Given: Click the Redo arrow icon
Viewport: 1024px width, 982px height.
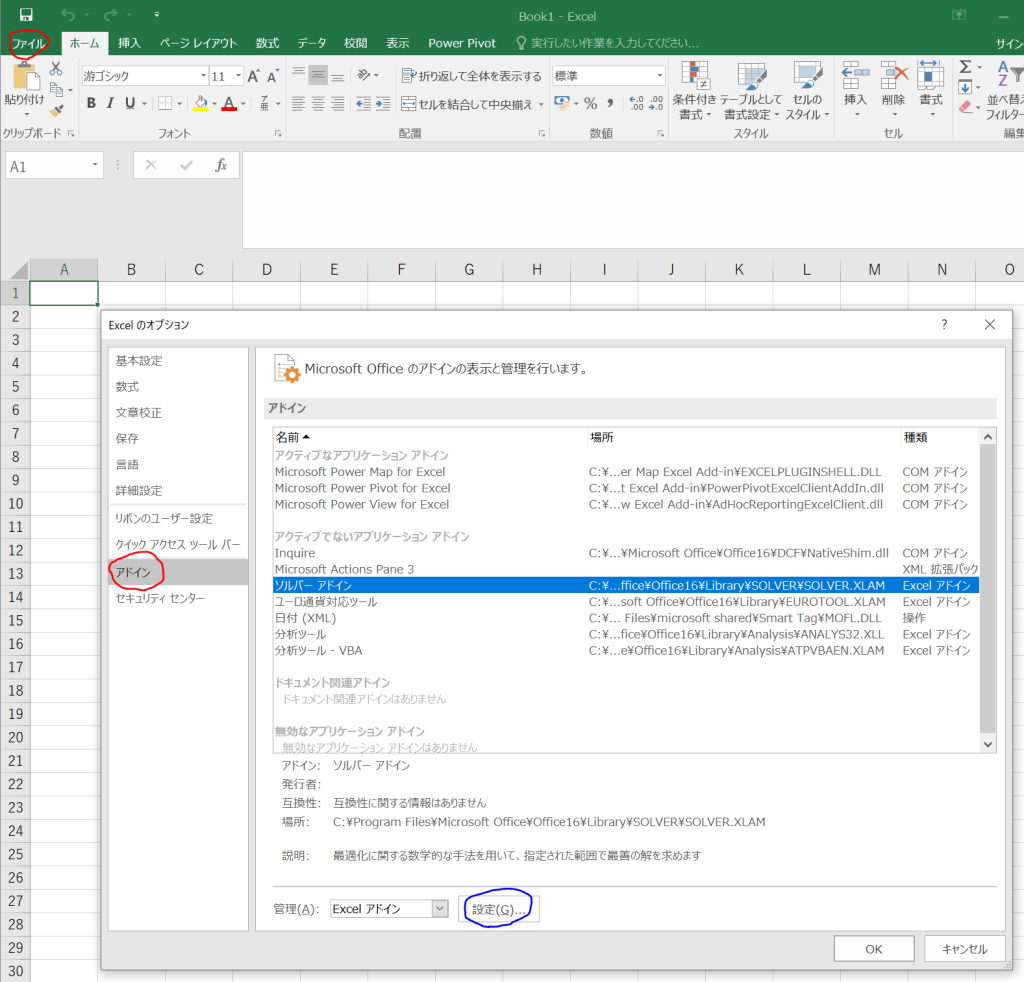Looking at the screenshot, I should [110, 15].
